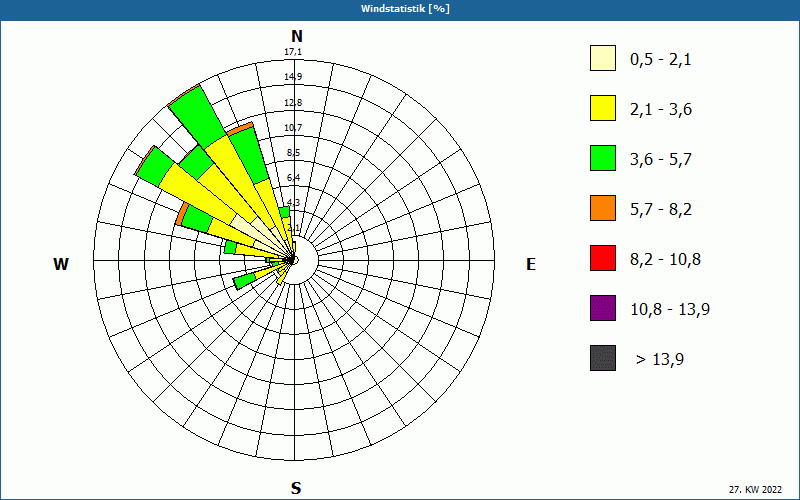Click the '4,3' radial axis value
Image resolution: width=800 pixels, height=500 pixels.
click(293, 203)
